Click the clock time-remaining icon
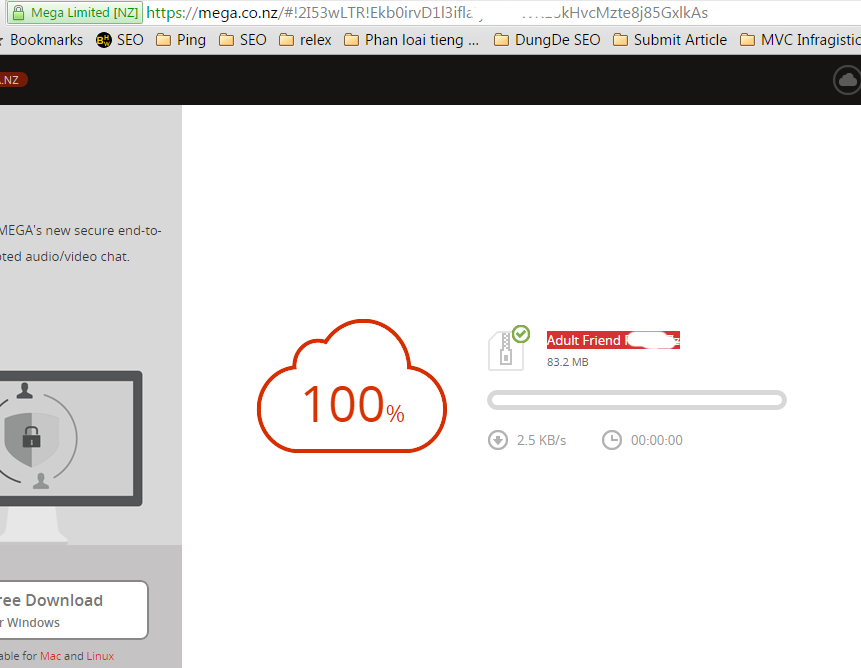861x668 pixels. coord(612,440)
